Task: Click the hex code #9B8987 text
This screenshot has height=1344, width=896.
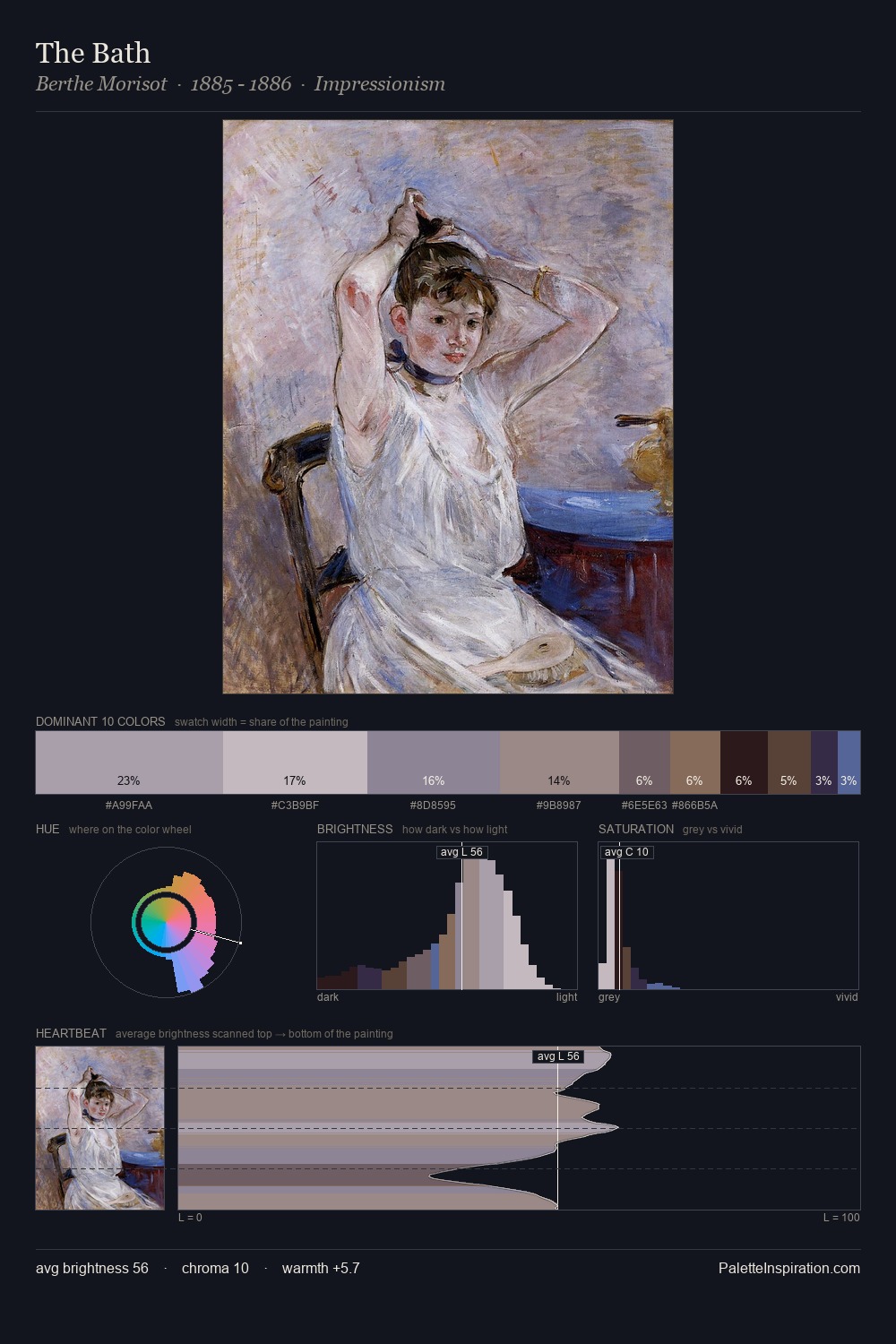Action: (559, 805)
